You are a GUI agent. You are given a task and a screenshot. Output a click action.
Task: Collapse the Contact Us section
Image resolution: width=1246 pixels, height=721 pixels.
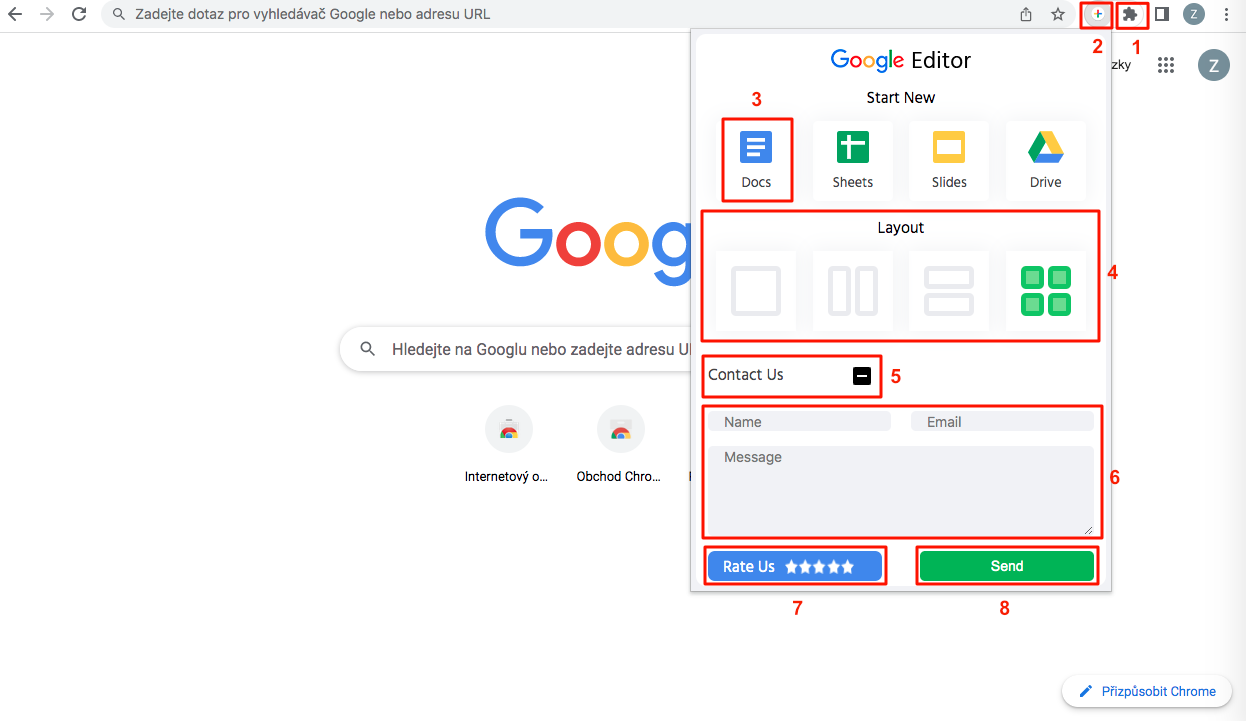(861, 375)
